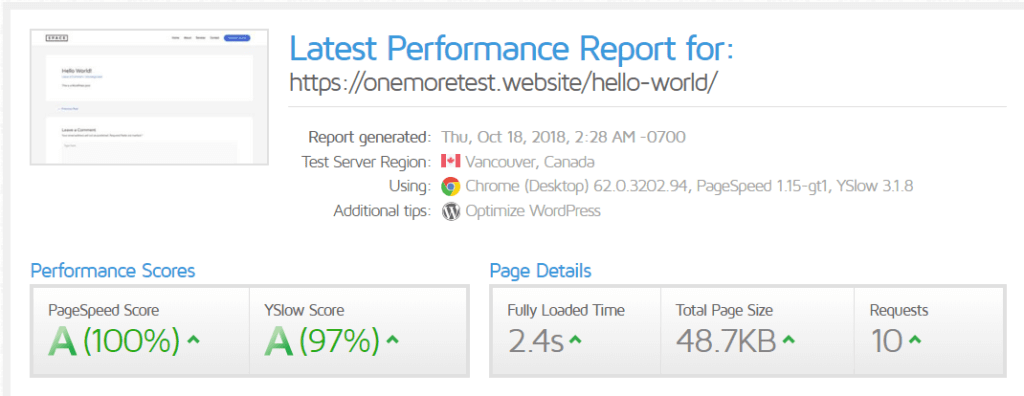Screen dimensions: 1024x396
Task: Click the green arrow next to 2.4s
Action: click(x=575, y=339)
